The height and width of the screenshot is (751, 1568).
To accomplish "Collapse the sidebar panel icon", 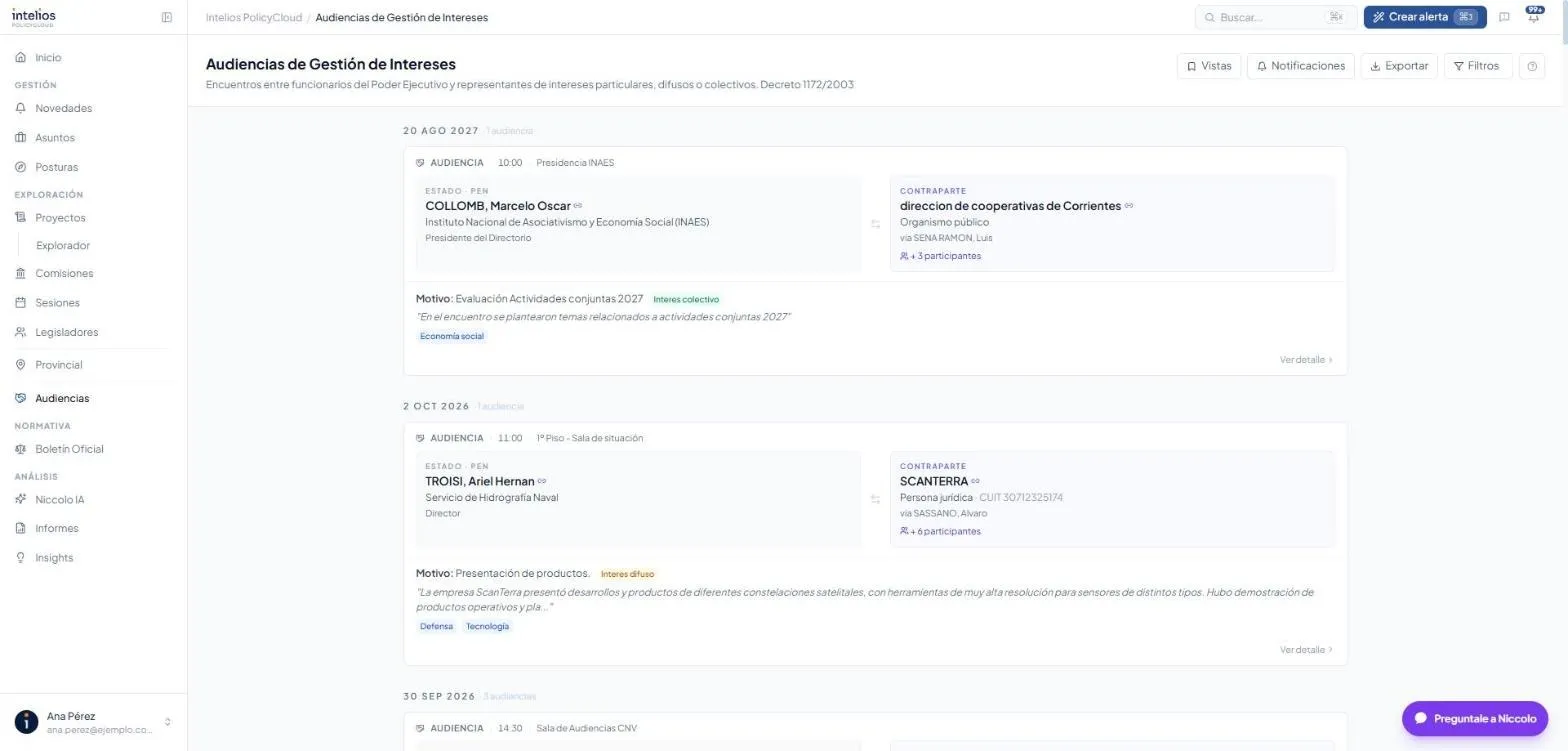I will point(167,17).
